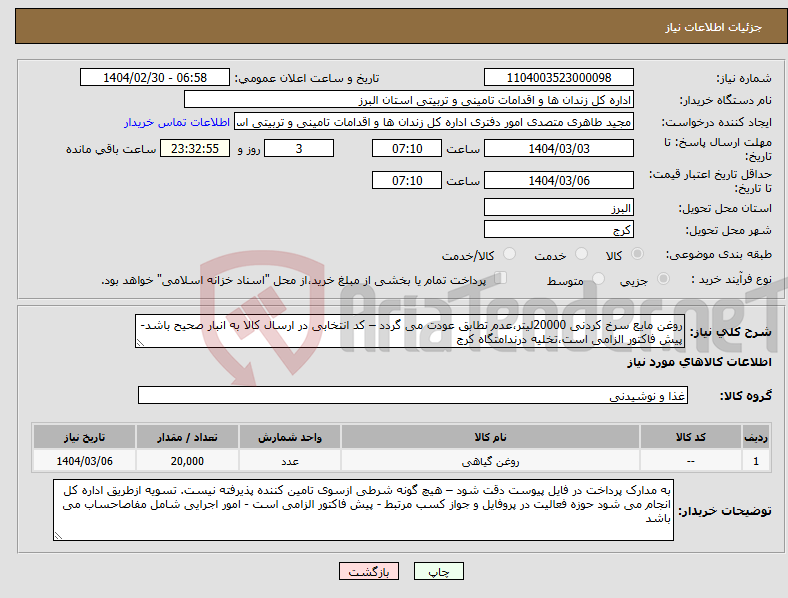
Task: Click the نام دستگاه خریدار field
Action: [x=409, y=99]
